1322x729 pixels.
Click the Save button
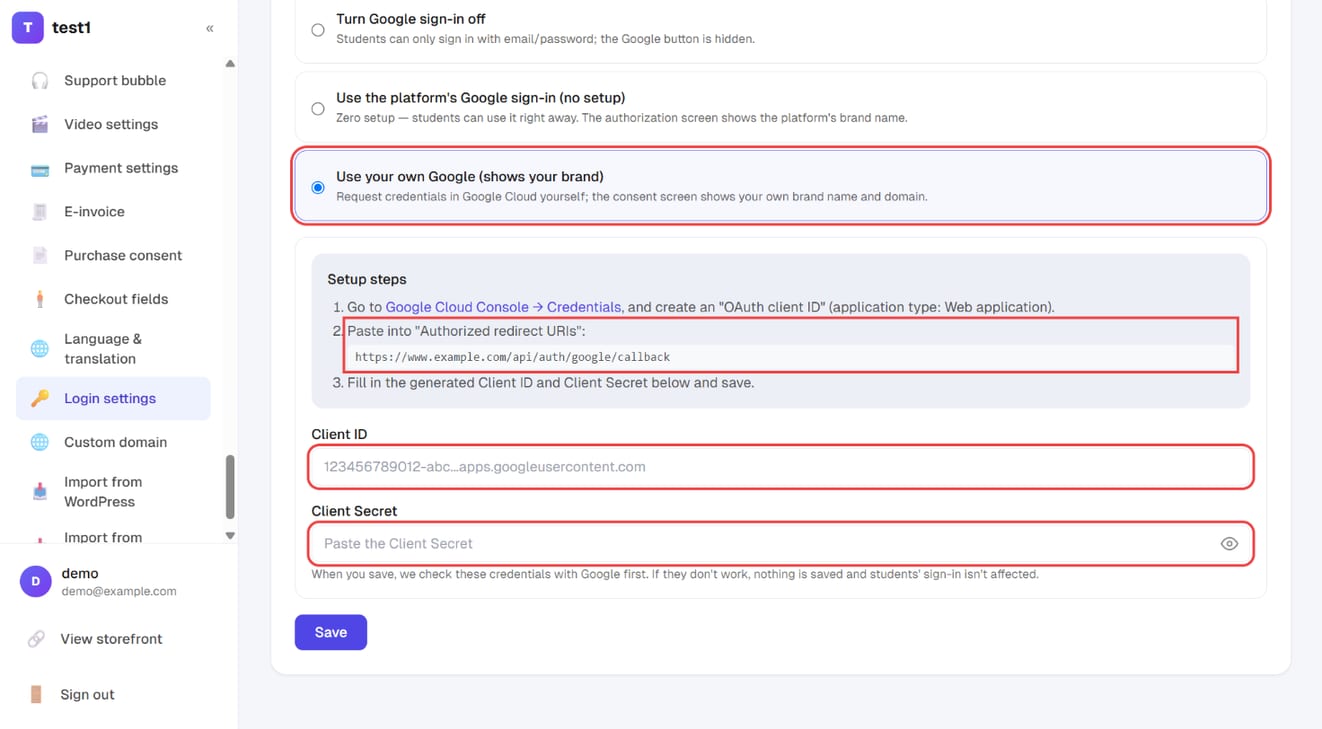(331, 632)
